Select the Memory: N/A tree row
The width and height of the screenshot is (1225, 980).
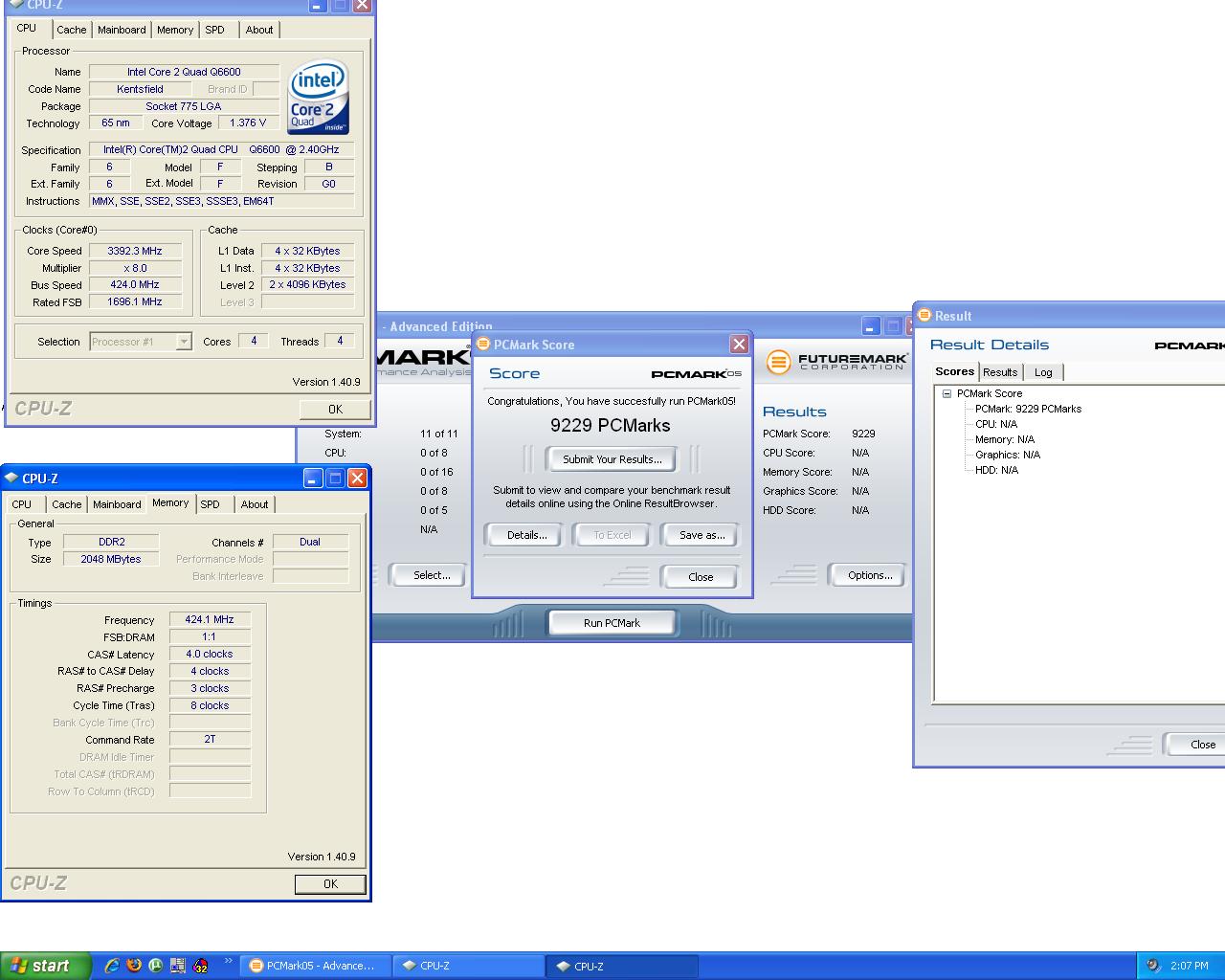tap(1005, 439)
